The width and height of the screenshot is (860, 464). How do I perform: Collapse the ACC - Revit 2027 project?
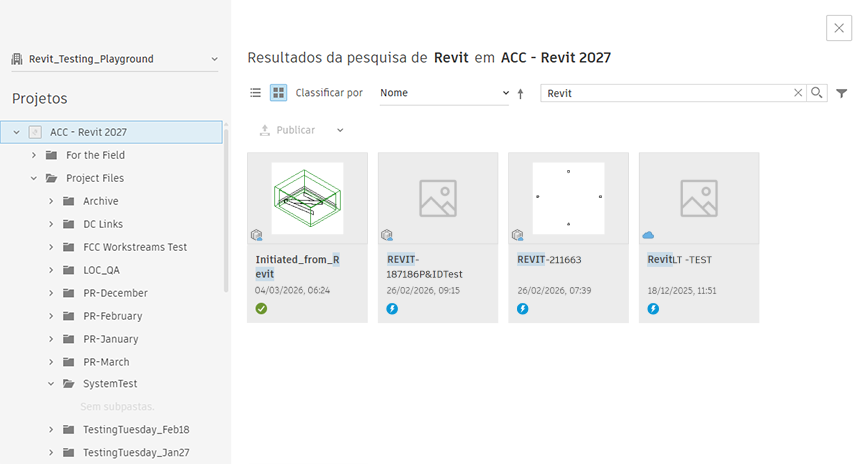pyautogui.click(x=16, y=132)
